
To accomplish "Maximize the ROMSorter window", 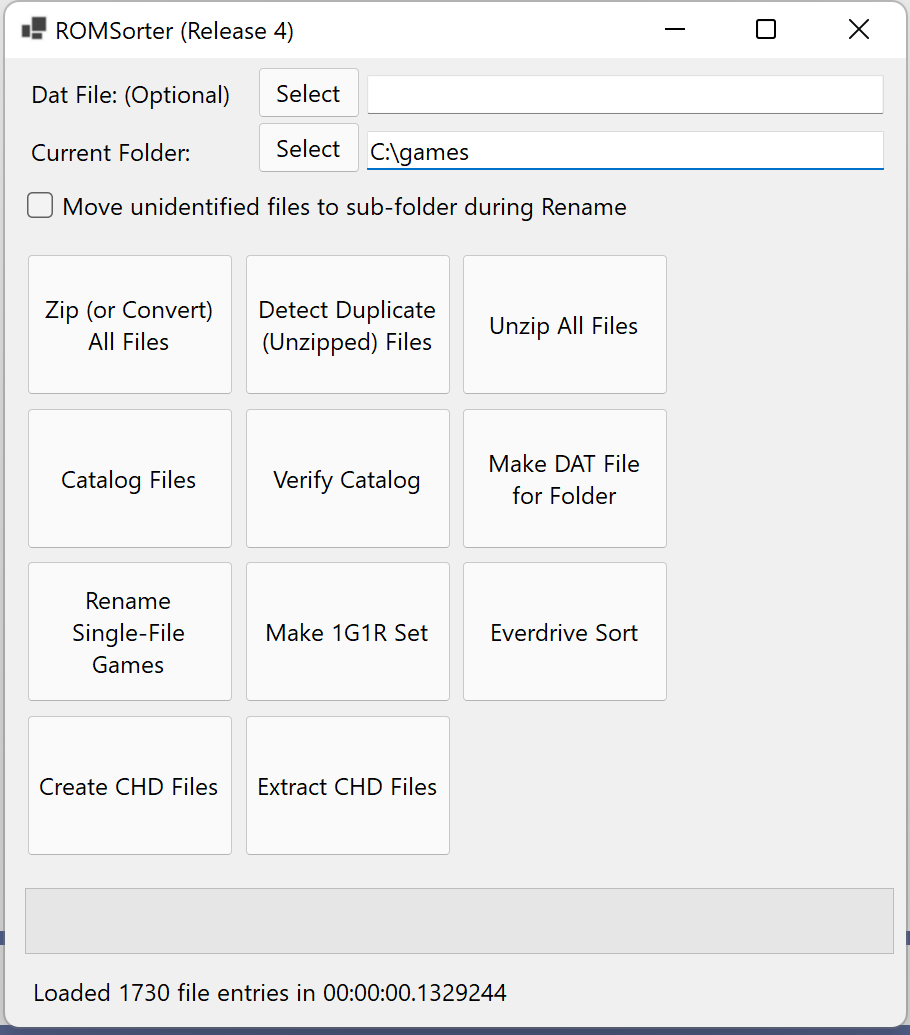I will coord(765,29).
